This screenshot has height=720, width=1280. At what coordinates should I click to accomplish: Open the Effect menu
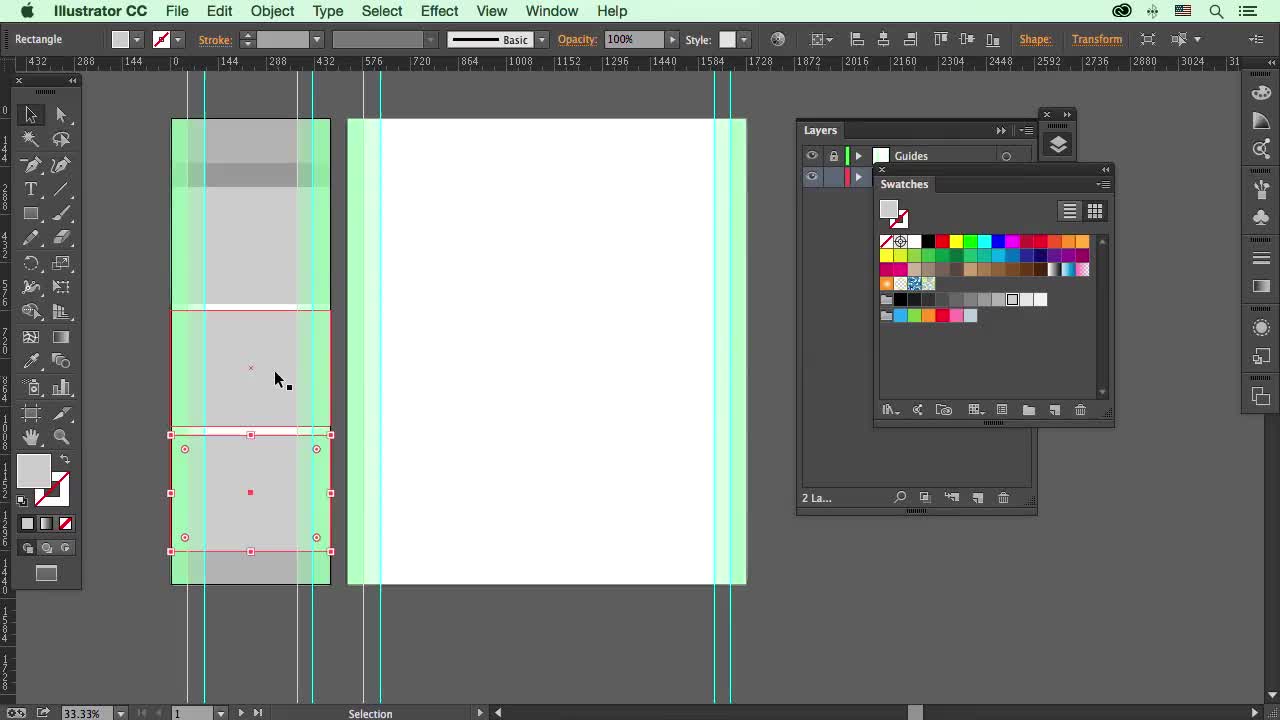pos(439,11)
